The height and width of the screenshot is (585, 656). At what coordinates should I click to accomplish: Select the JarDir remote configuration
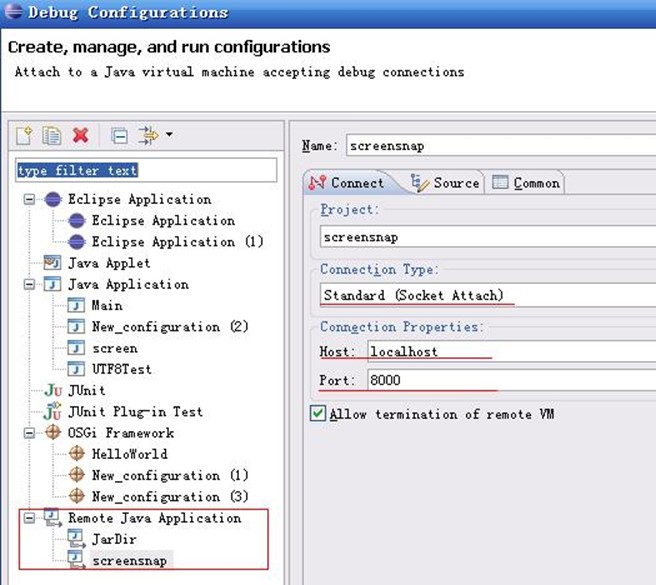(112, 539)
